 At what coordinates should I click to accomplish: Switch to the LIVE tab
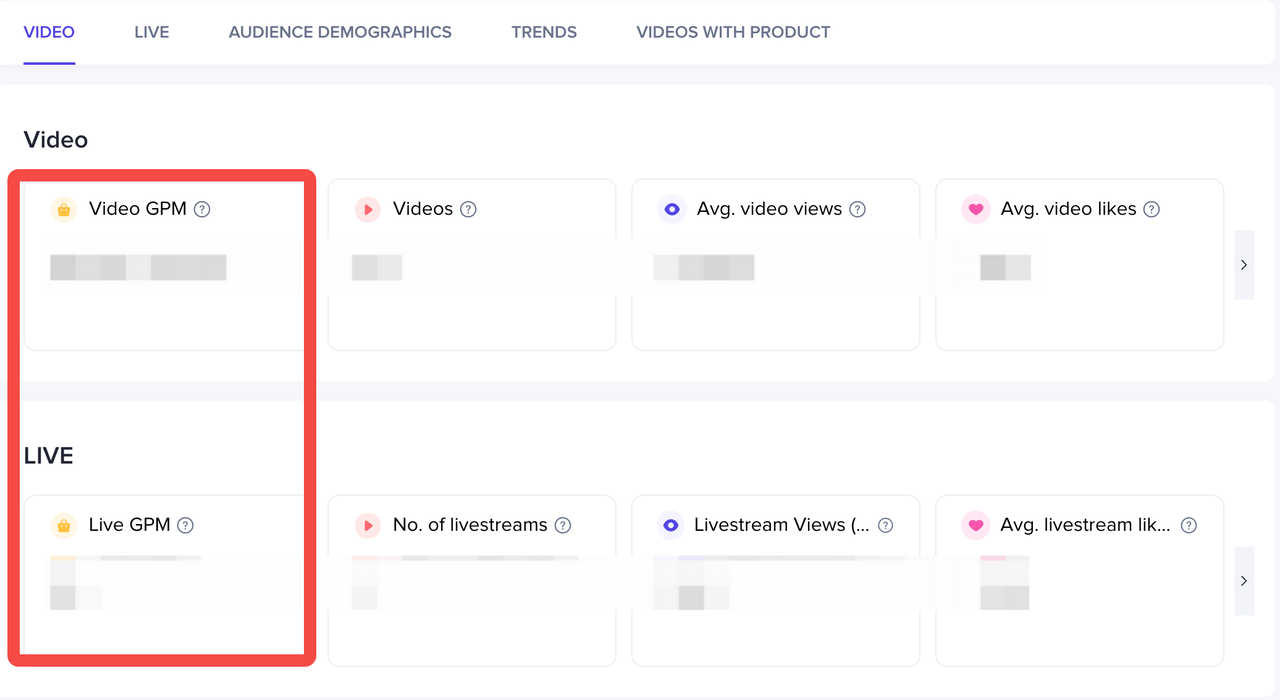[x=152, y=32]
